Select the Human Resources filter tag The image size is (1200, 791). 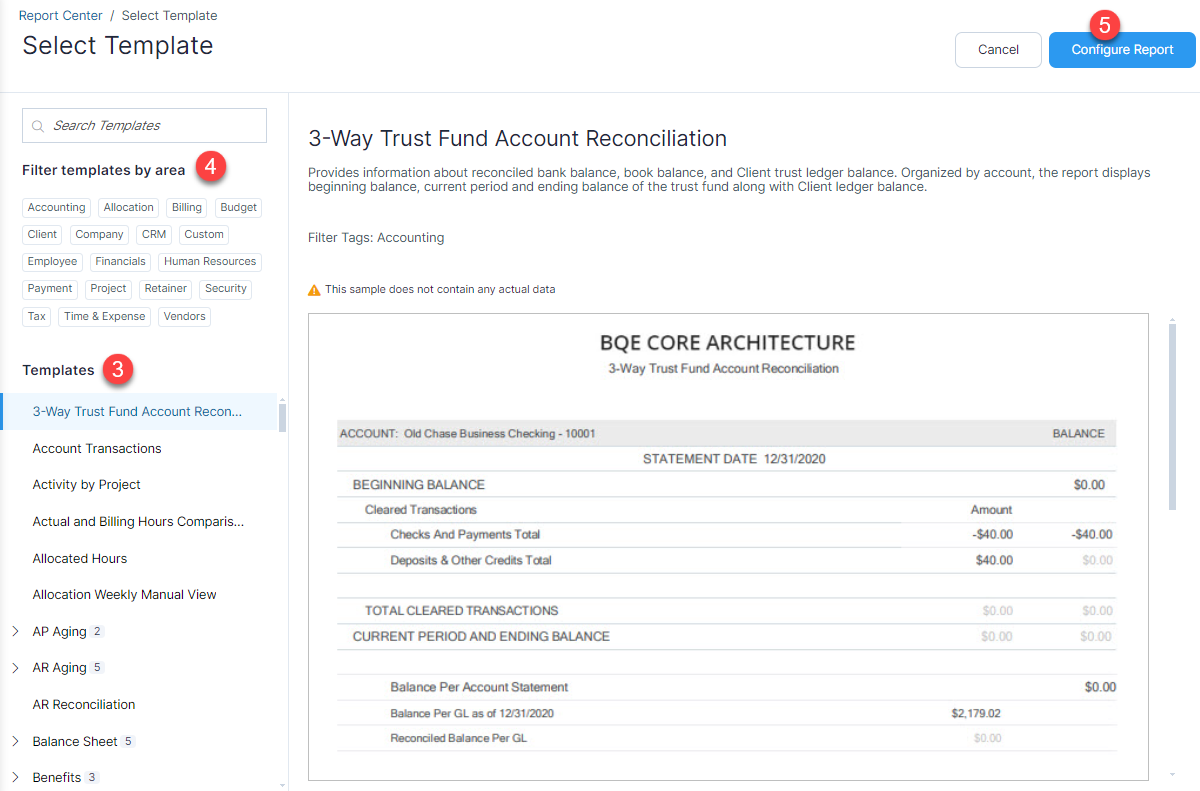[210, 262]
